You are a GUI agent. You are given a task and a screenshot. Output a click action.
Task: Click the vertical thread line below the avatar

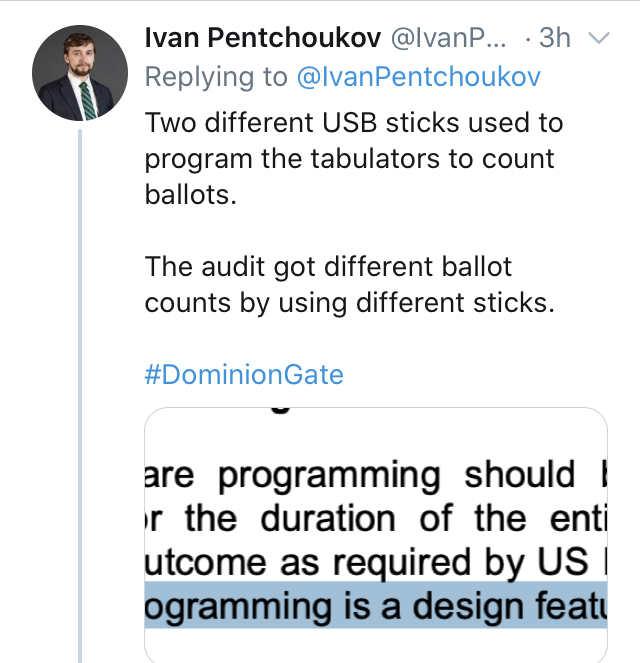[79, 400]
